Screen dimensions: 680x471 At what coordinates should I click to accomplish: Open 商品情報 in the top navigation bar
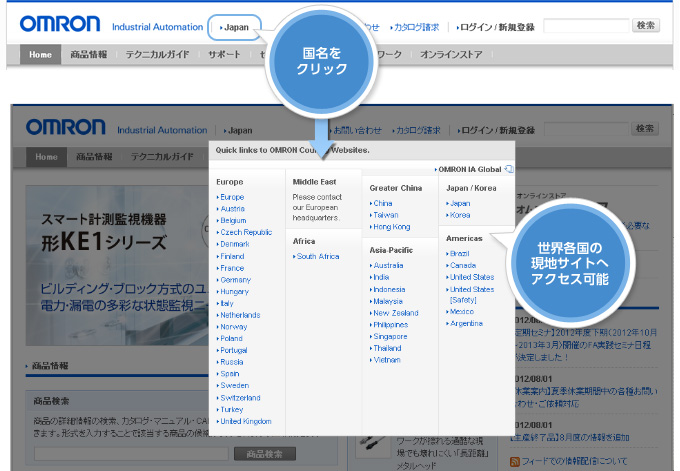point(88,55)
